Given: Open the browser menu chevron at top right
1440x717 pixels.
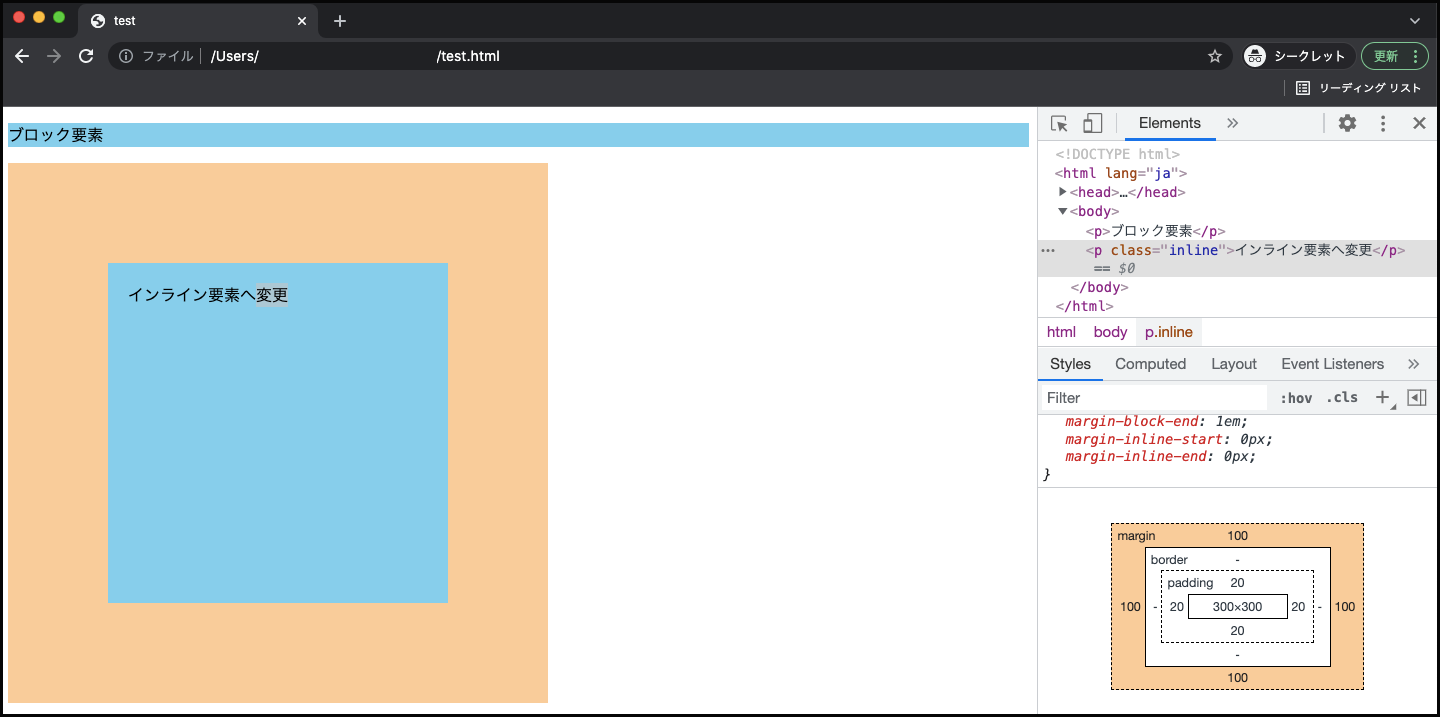Looking at the screenshot, I should tap(1415, 20).
